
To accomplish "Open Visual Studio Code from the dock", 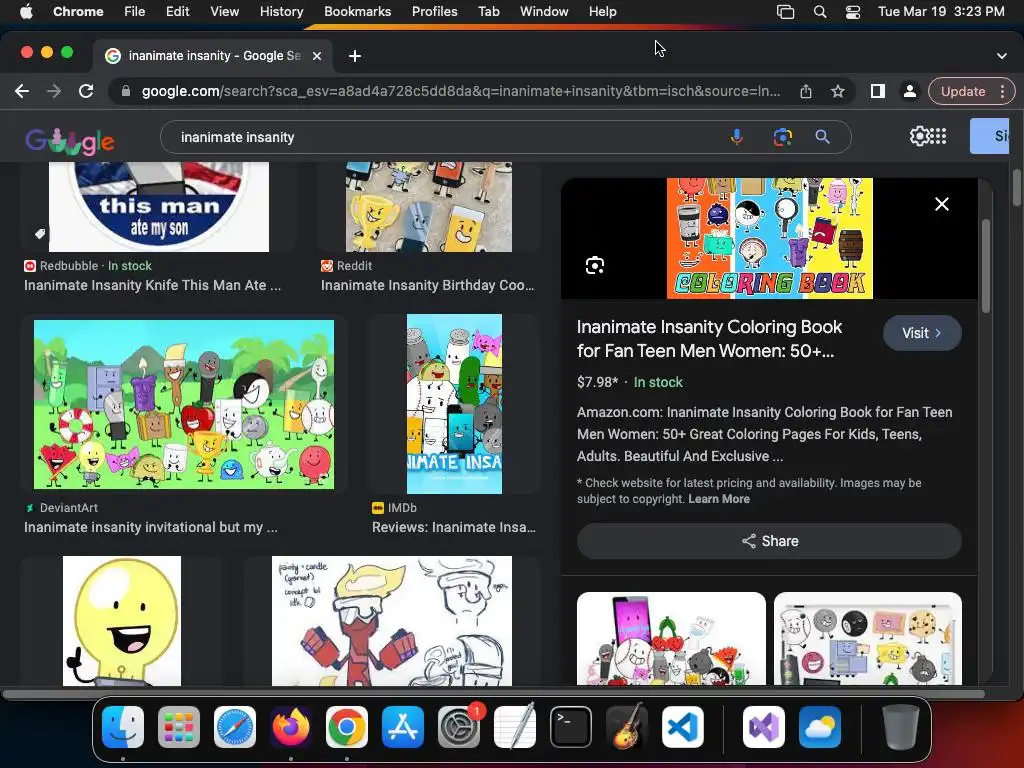I will pos(682,727).
